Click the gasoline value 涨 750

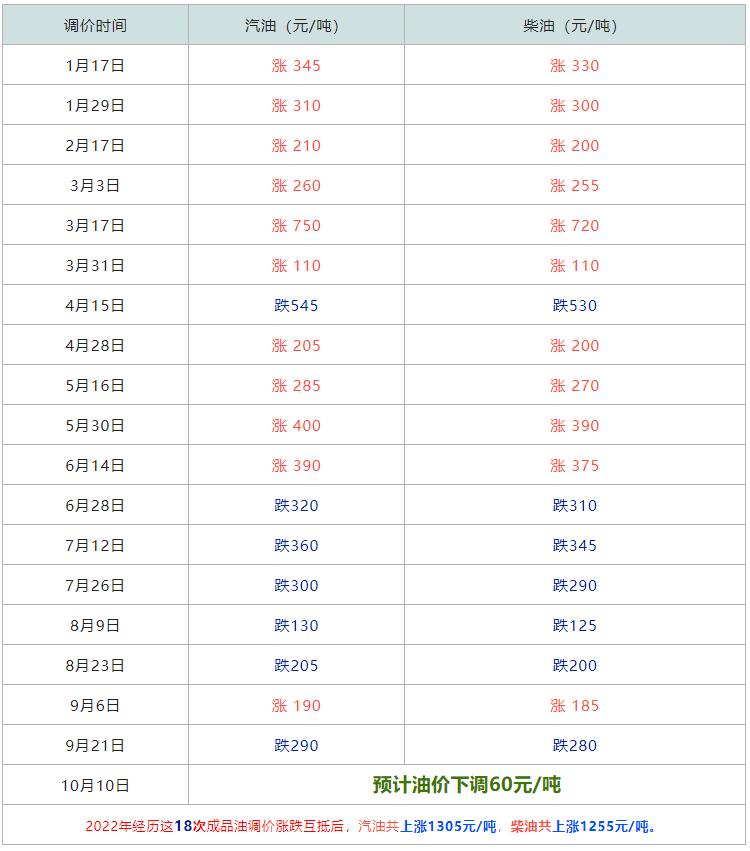296,226
